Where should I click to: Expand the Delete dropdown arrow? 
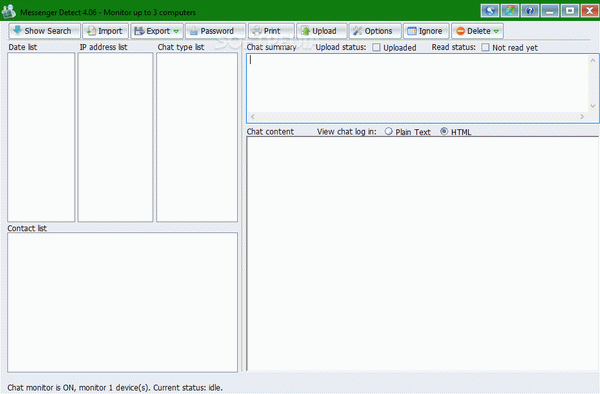click(496, 31)
